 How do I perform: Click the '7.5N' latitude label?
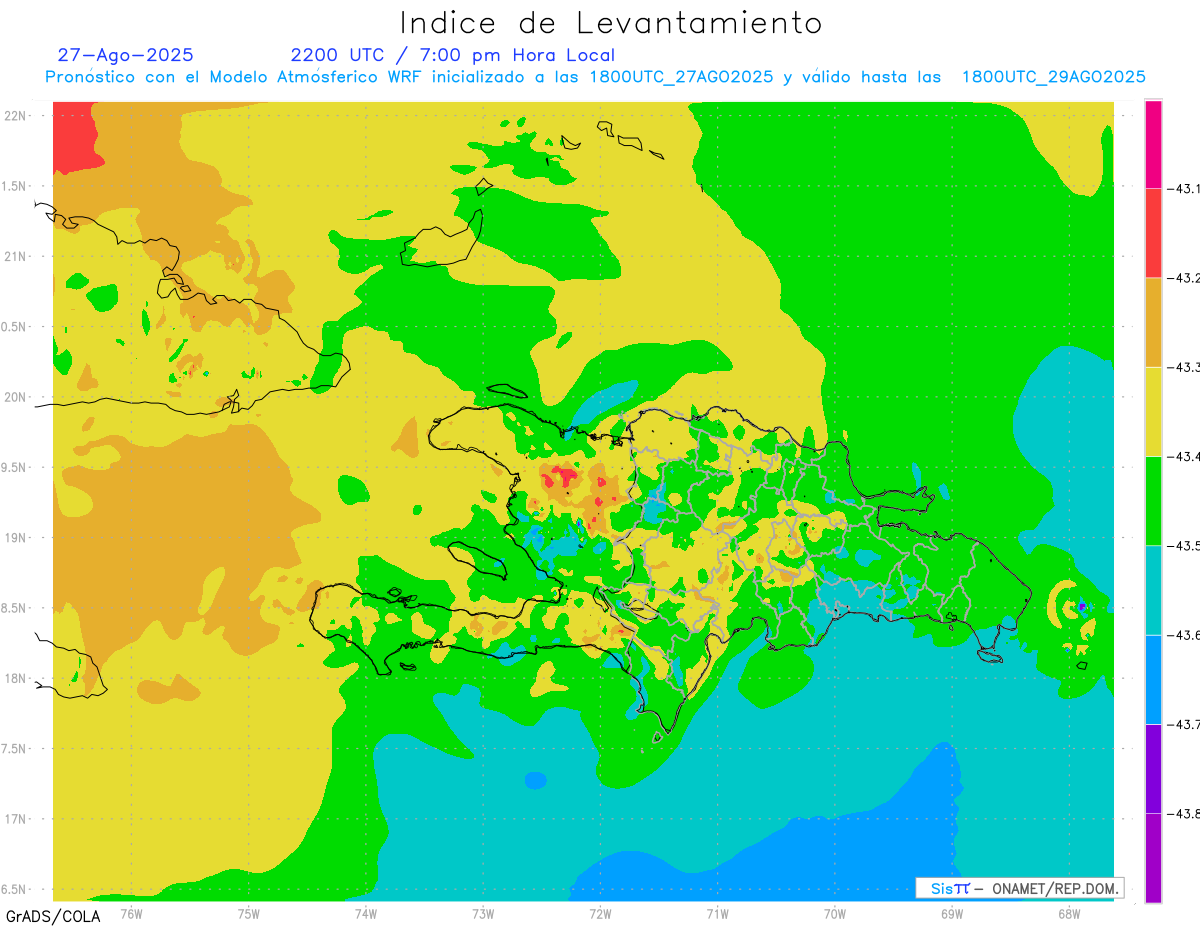click(14, 749)
